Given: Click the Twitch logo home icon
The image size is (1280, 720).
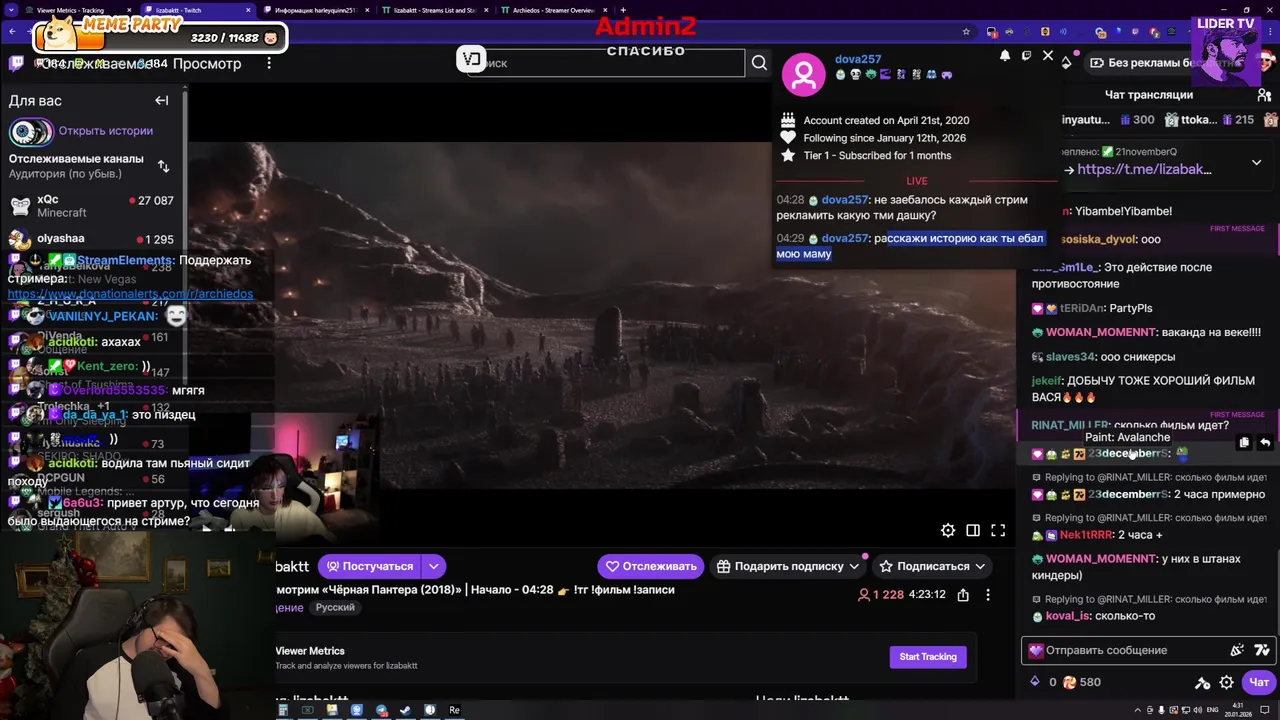Looking at the screenshot, I should (x=16, y=63).
